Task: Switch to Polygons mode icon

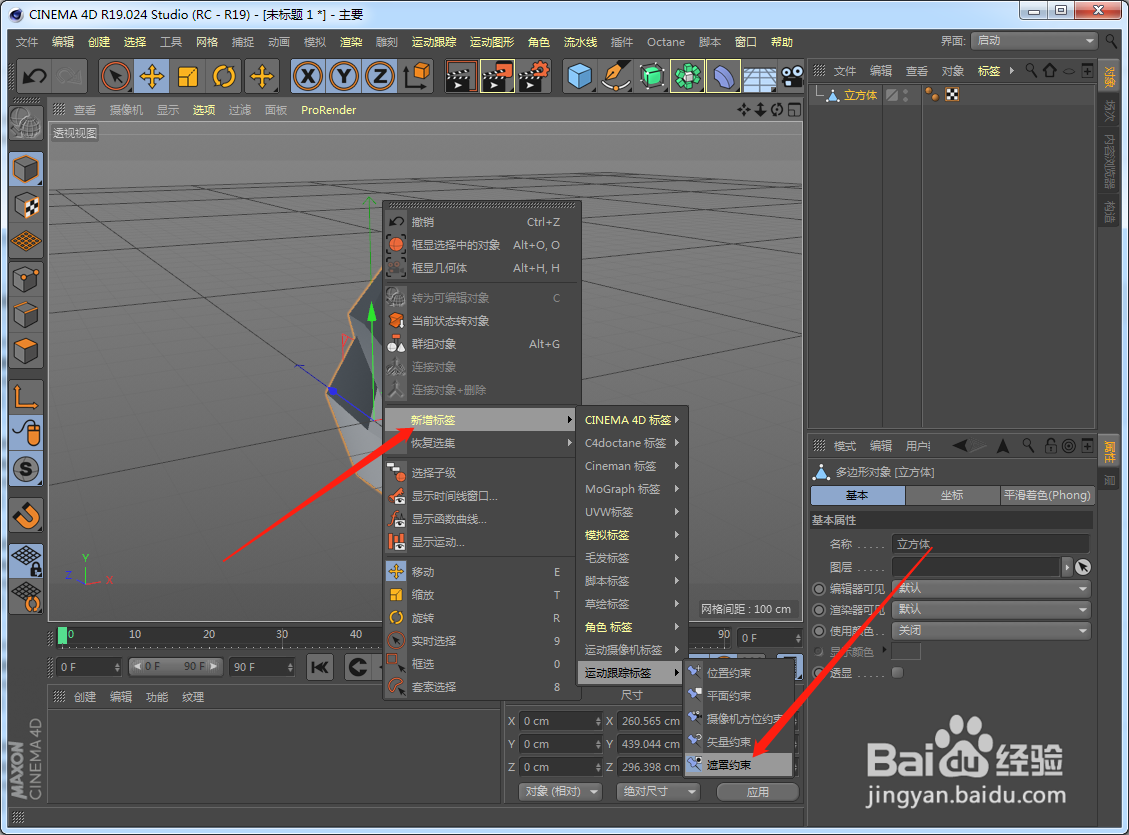Action: point(26,351)
